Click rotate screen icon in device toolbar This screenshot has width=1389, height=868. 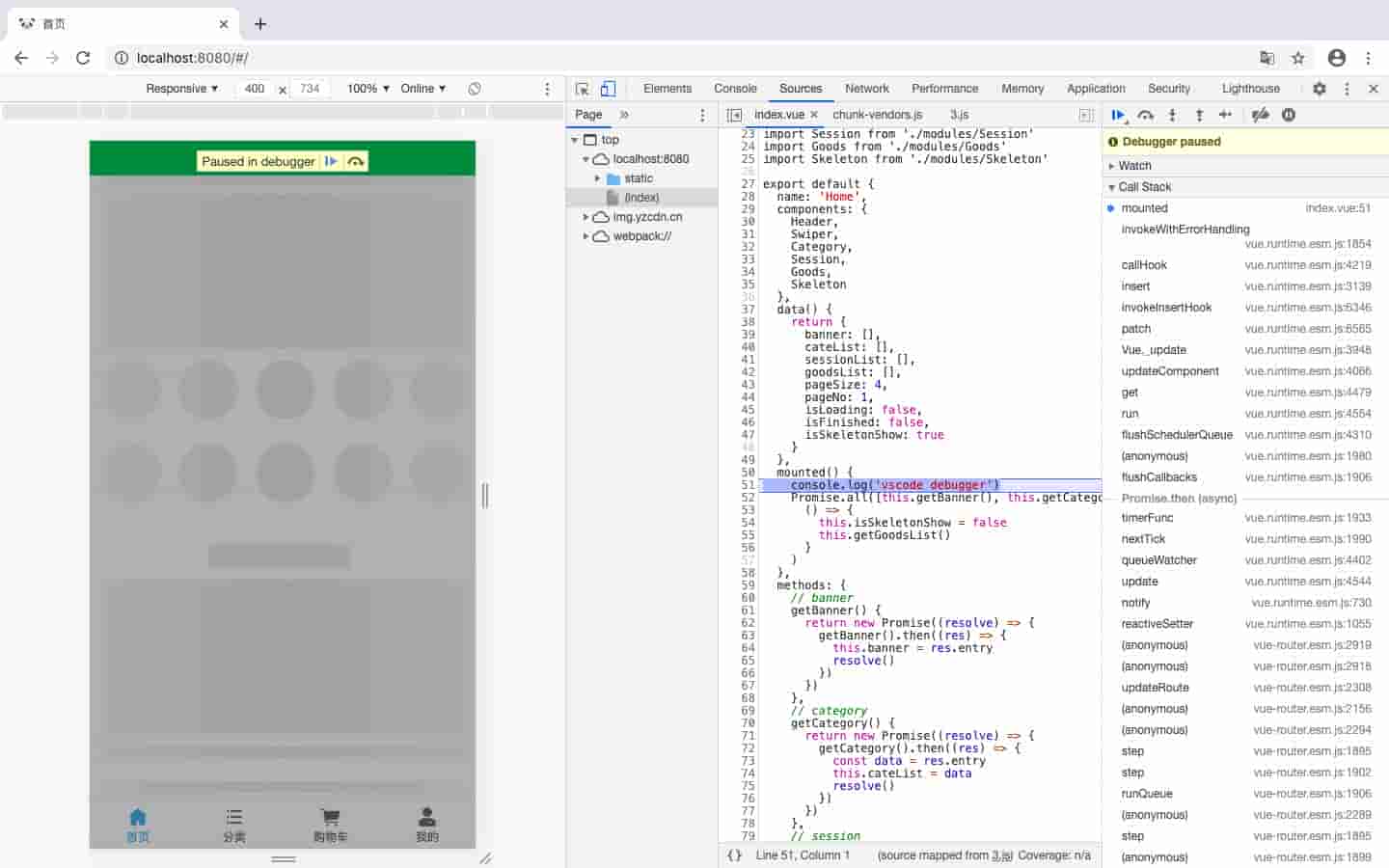[475, 89]
